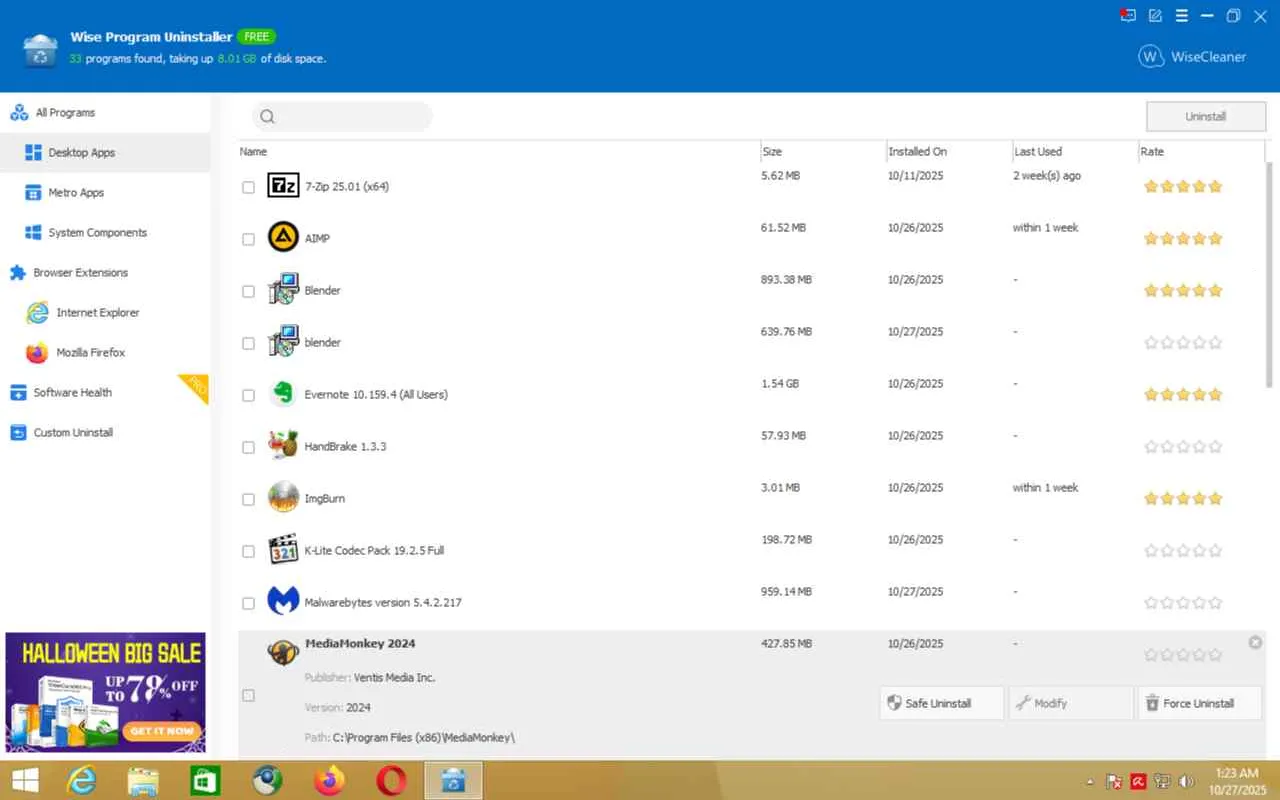Enable the K-Lite Codec Pack checkbox
Screen dimensions: 1280x800
tap(248, 551)
